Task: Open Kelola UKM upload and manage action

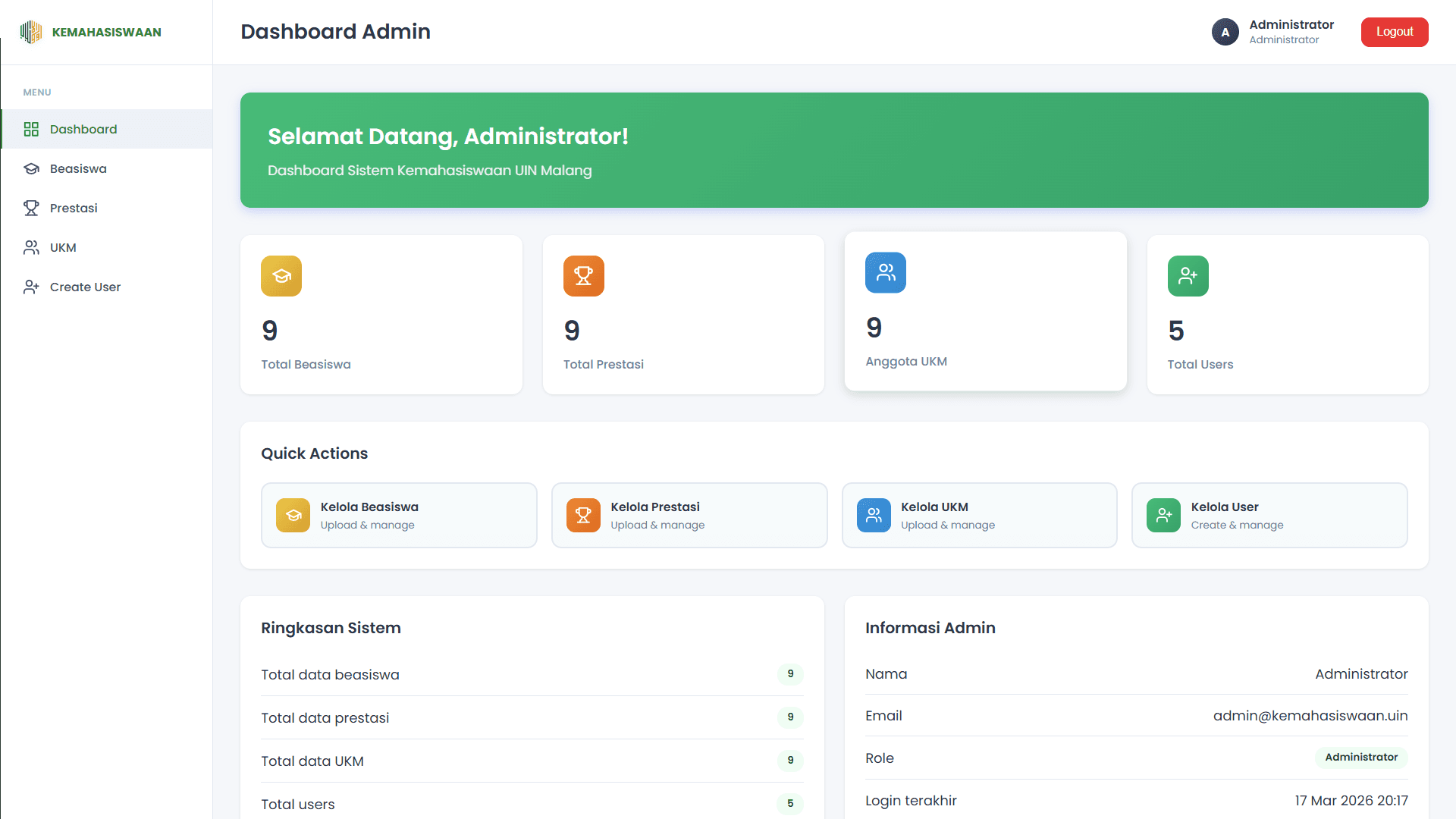Action: pos(979,515)
